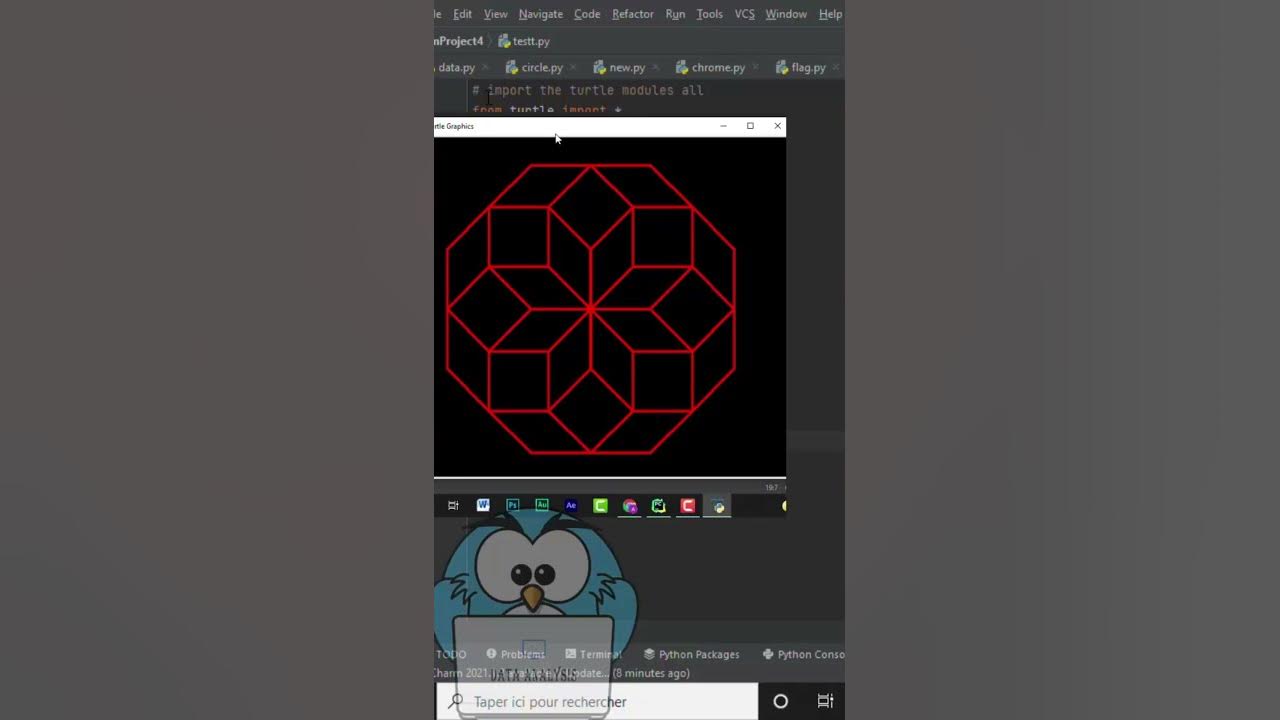Minimize the Turtle Graphics window
Screen dimensions: 1280x720
point(723,126)
